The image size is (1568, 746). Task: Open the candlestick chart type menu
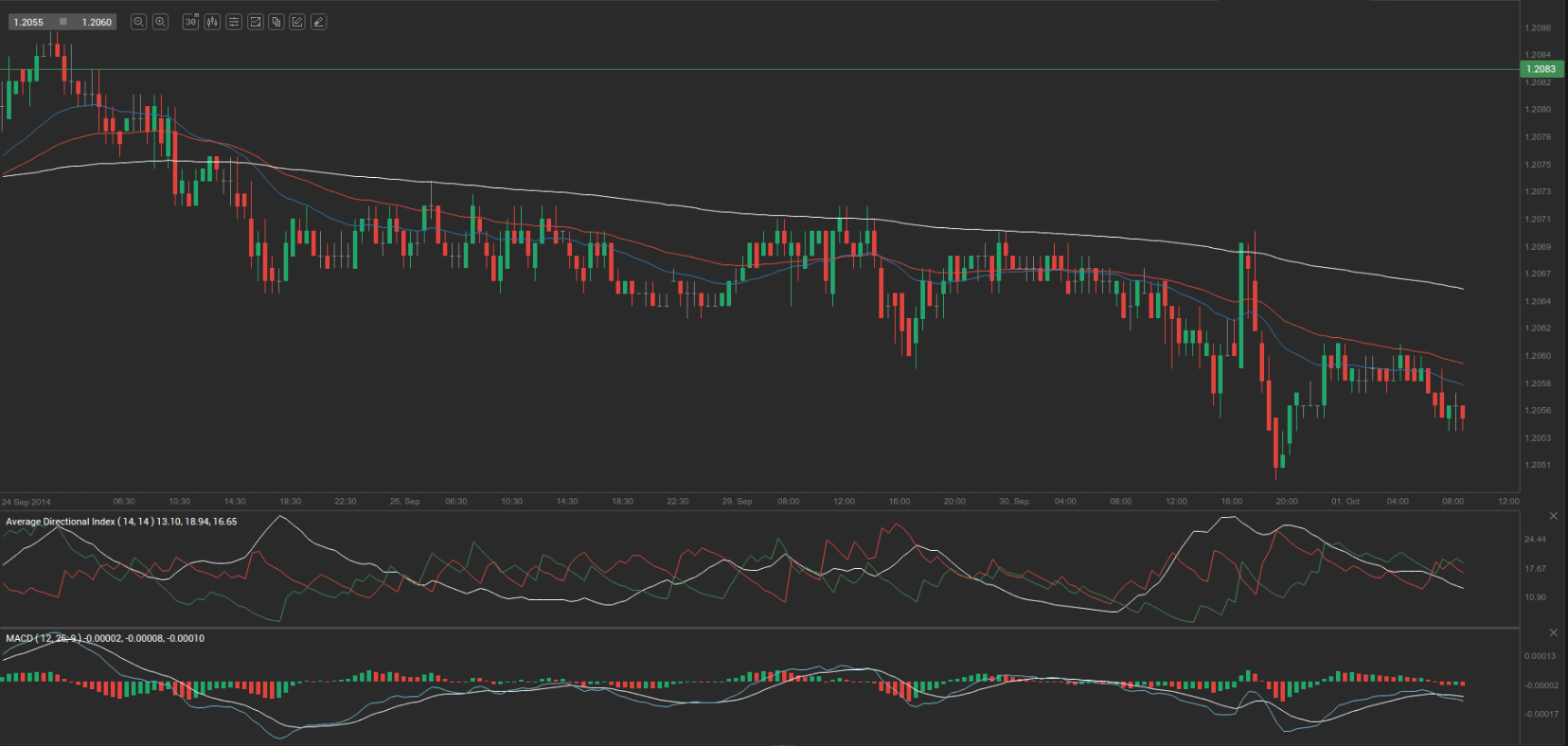[212, 22]
